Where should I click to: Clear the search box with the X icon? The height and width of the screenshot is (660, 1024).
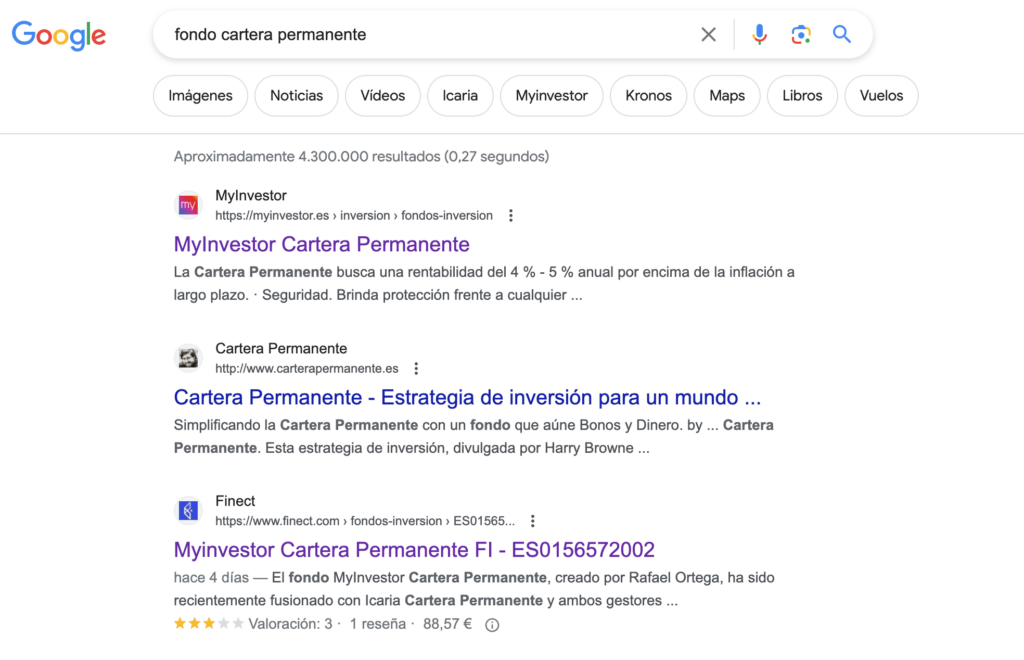point(709,35)
